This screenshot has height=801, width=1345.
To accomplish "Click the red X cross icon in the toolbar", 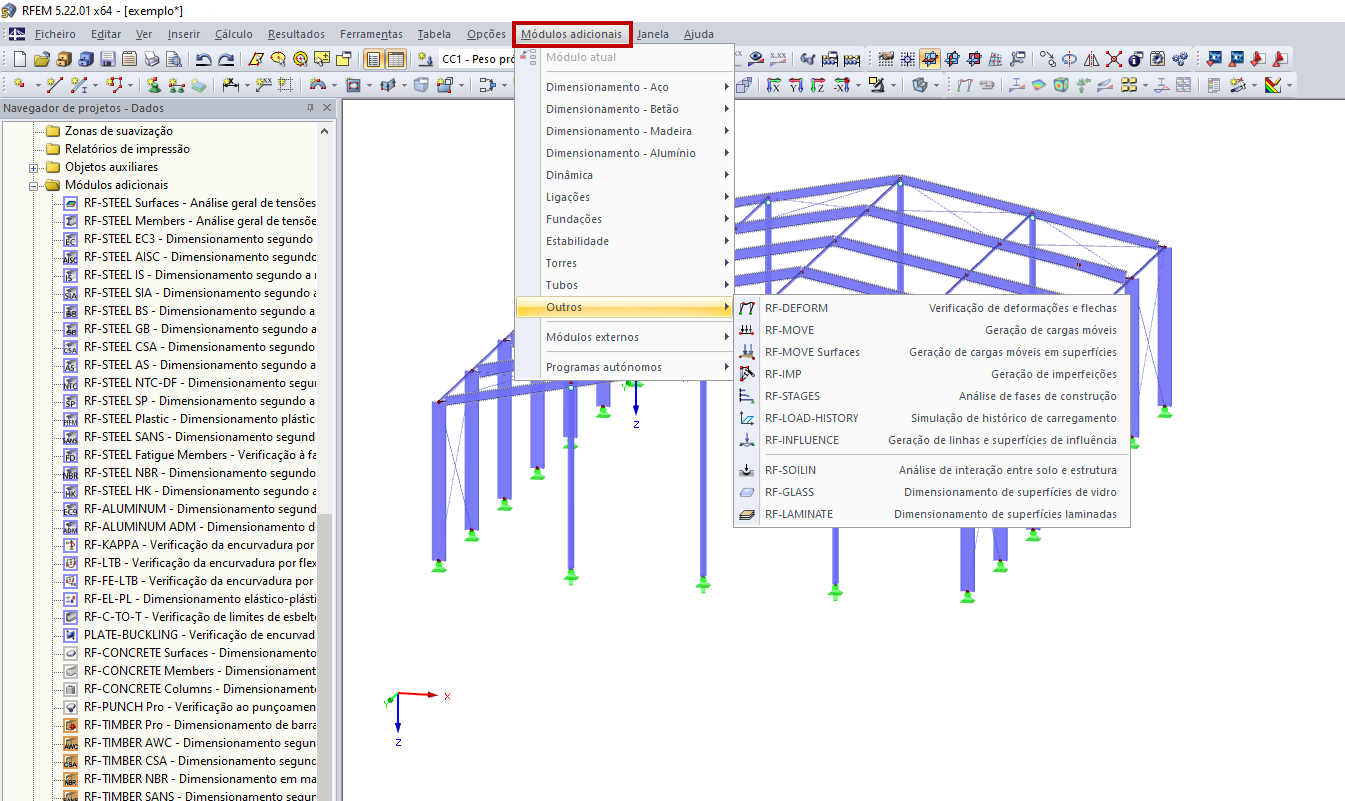I will 1113,59.
